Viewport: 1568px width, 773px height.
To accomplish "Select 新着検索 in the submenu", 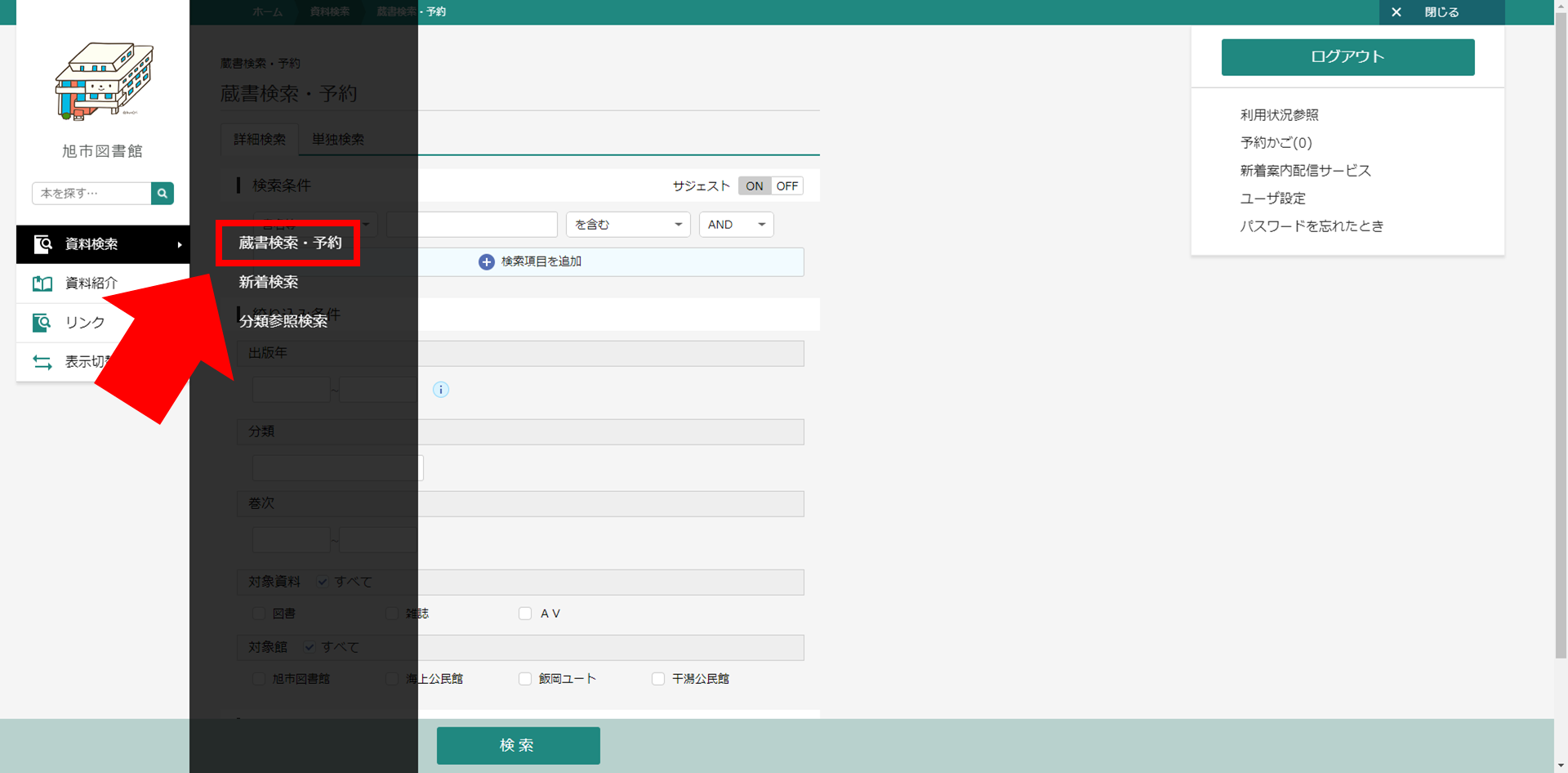I will (x=269, y=282).
